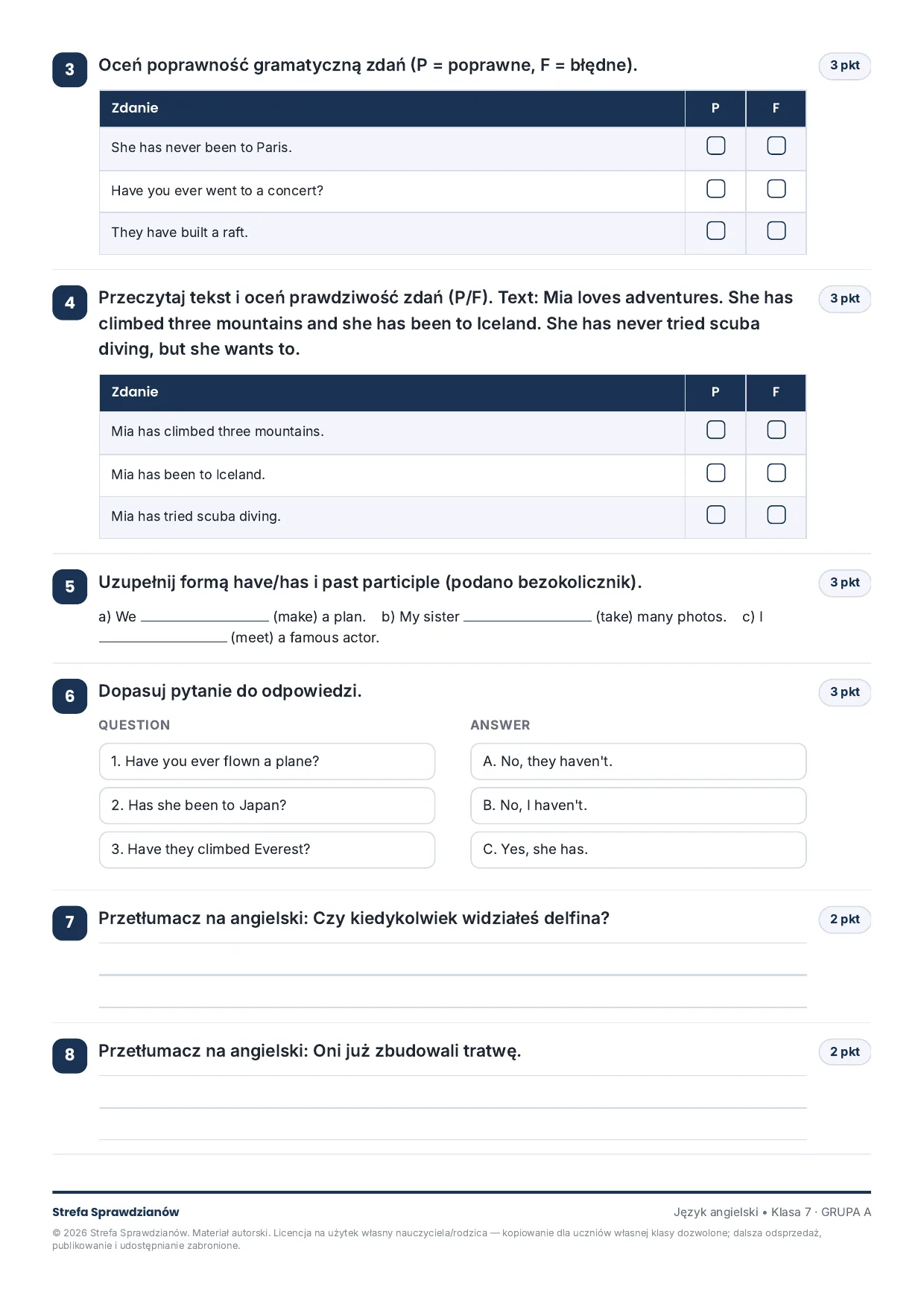This screenshot has width=924, height=1307.
Task: Tick P for 'Mia has been to Iceland.'
Action: [x=715, y=472]
